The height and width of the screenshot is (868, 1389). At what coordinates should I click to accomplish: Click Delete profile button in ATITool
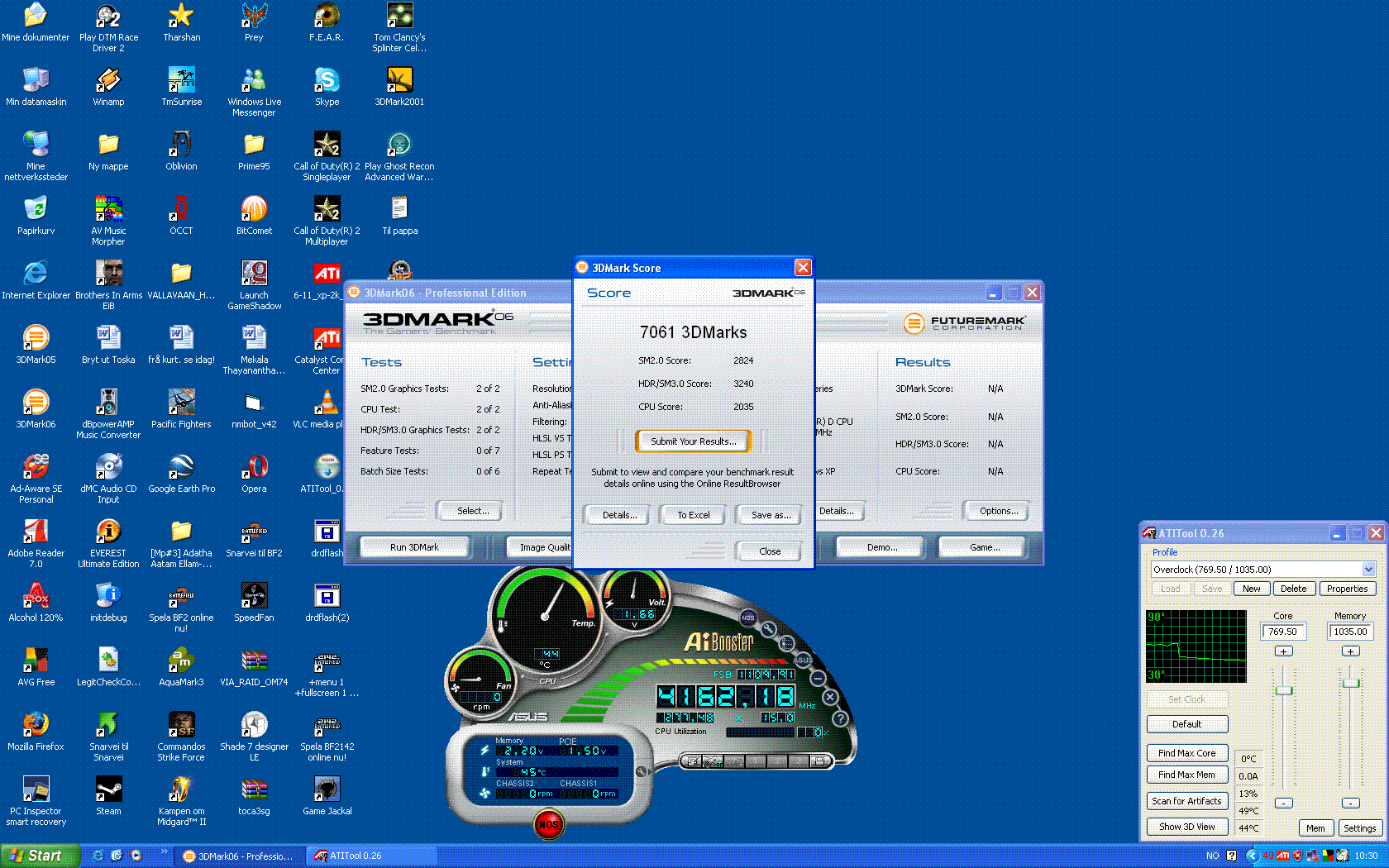click(x=1293, y=589)
